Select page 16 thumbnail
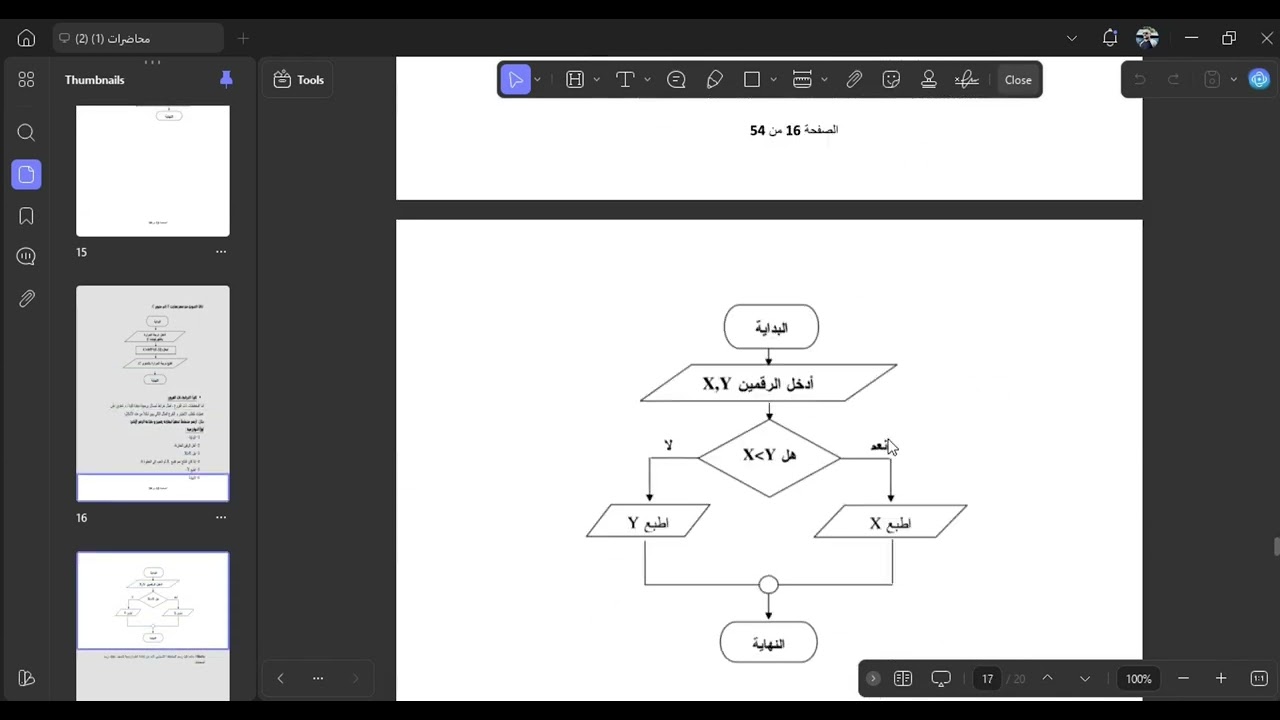1280x720 pixels. pyautogui.click(x=153, y=394)
